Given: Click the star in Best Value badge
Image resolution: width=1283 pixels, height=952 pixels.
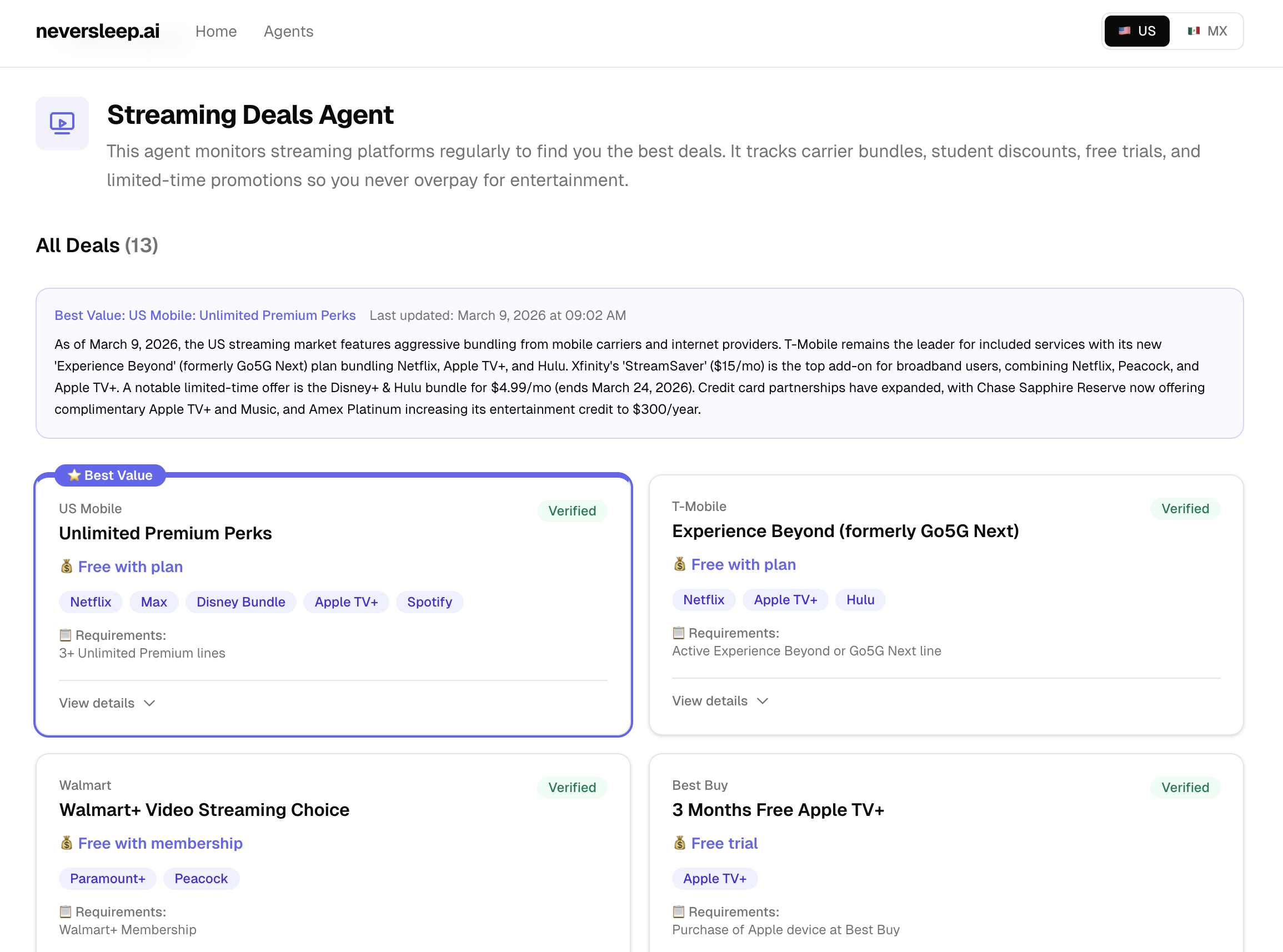Looking at the screenshot, I should pos(74,475).
